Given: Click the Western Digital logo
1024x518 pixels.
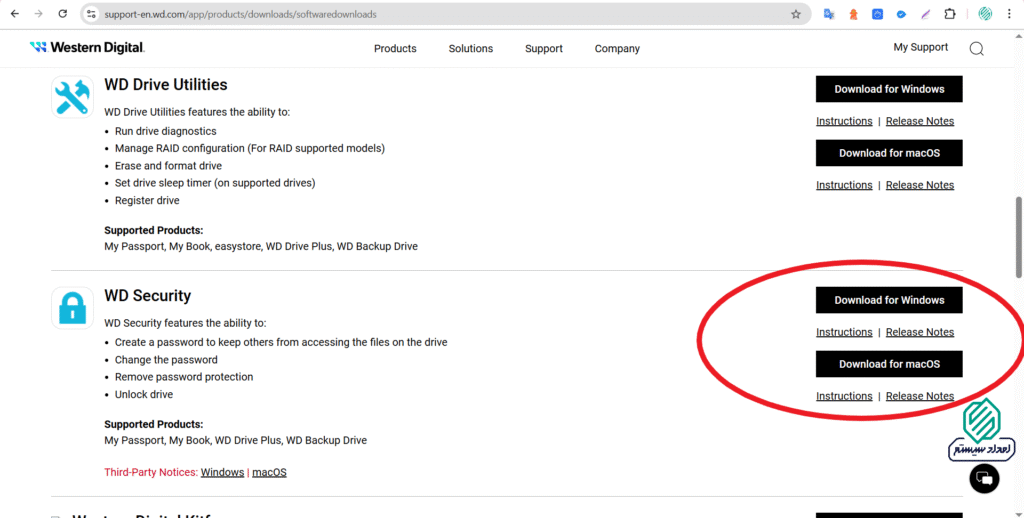Looking at the screenshot, I should click(87, 47).
